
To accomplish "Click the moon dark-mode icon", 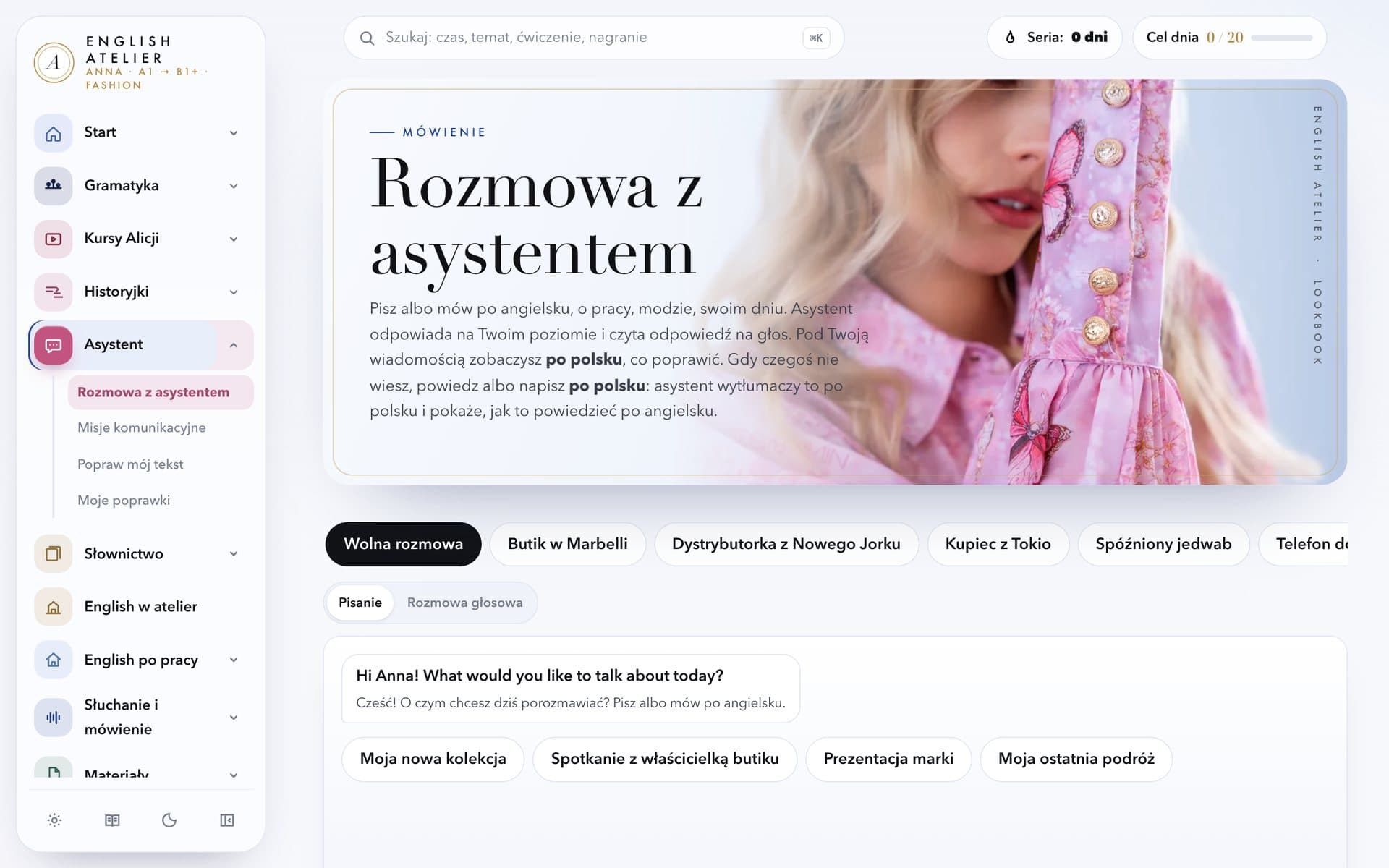I will (169, 820).
